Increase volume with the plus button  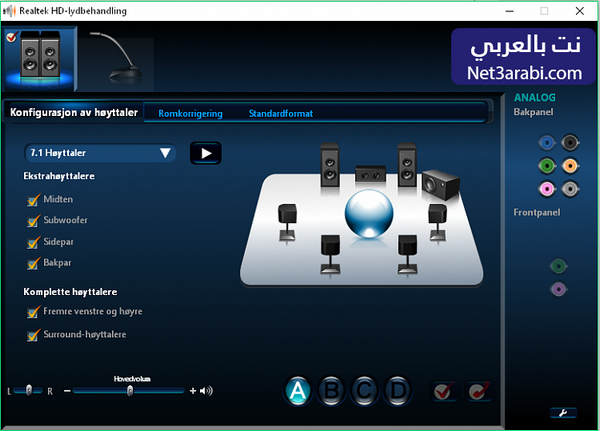pos(192,391)
